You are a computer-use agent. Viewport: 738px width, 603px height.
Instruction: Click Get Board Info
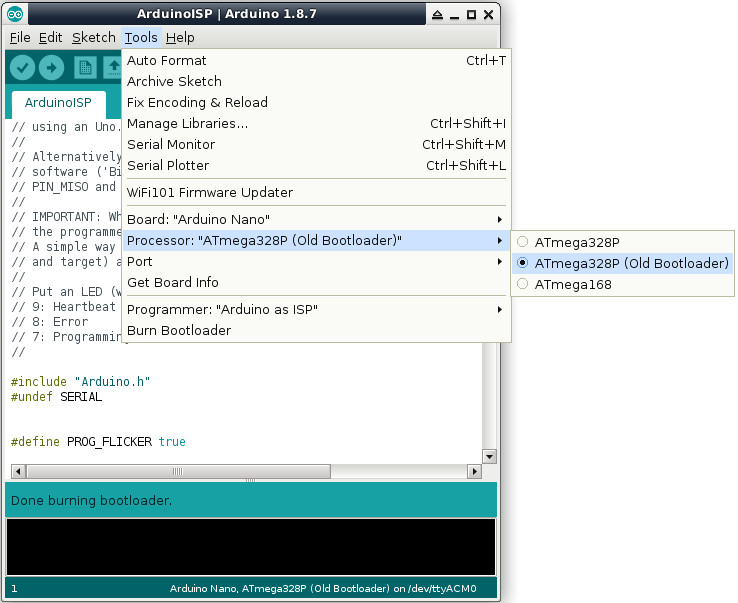[x=316, y=282]
